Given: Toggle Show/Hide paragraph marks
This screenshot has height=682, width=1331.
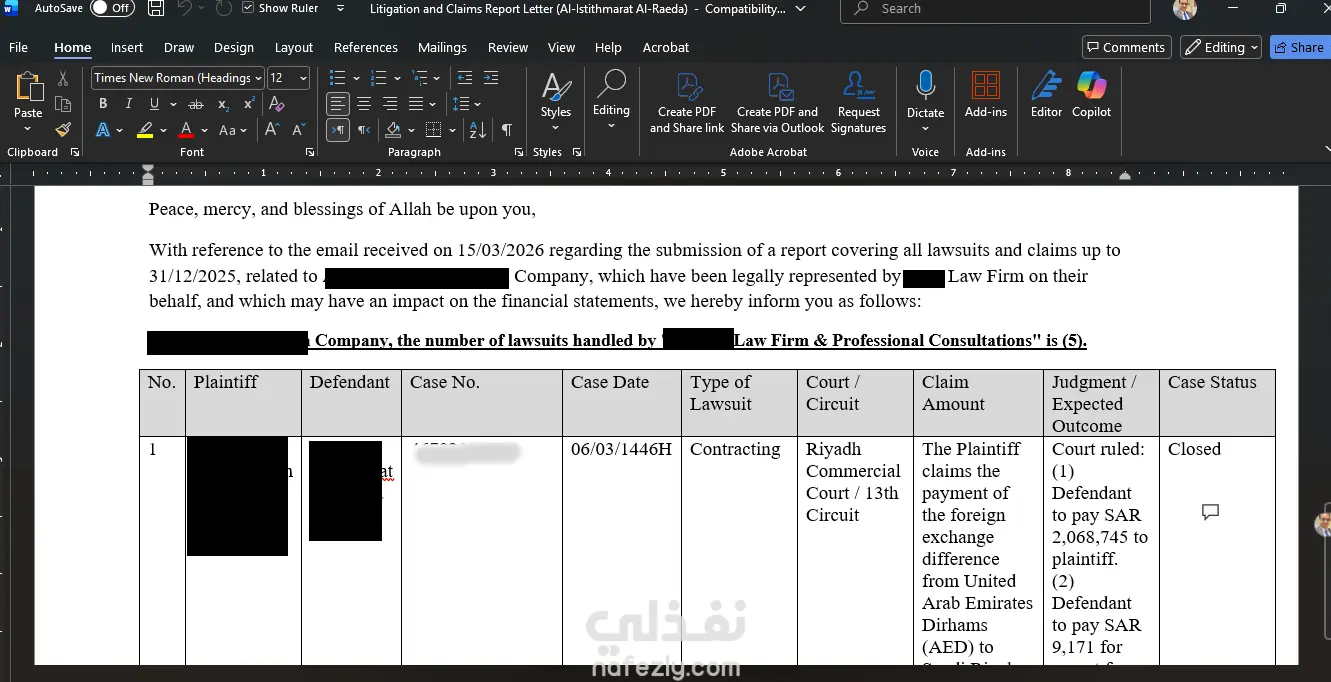Looking at the screenshot, I should [507, 130].
